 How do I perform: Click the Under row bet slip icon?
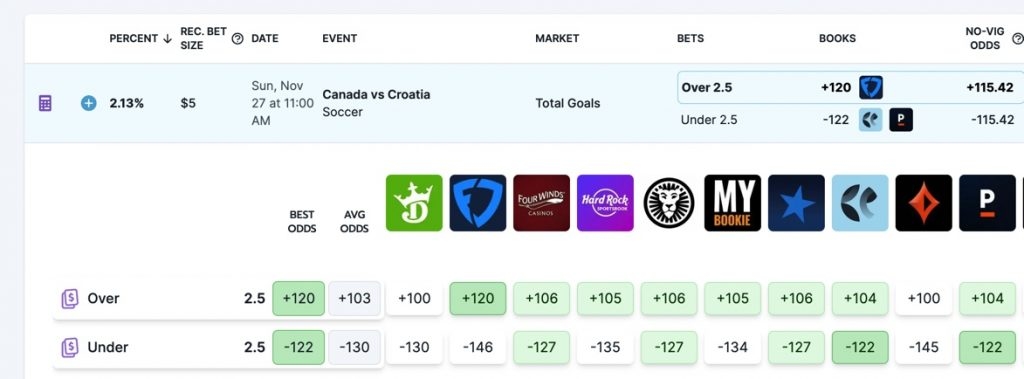[x=70, y=347]
